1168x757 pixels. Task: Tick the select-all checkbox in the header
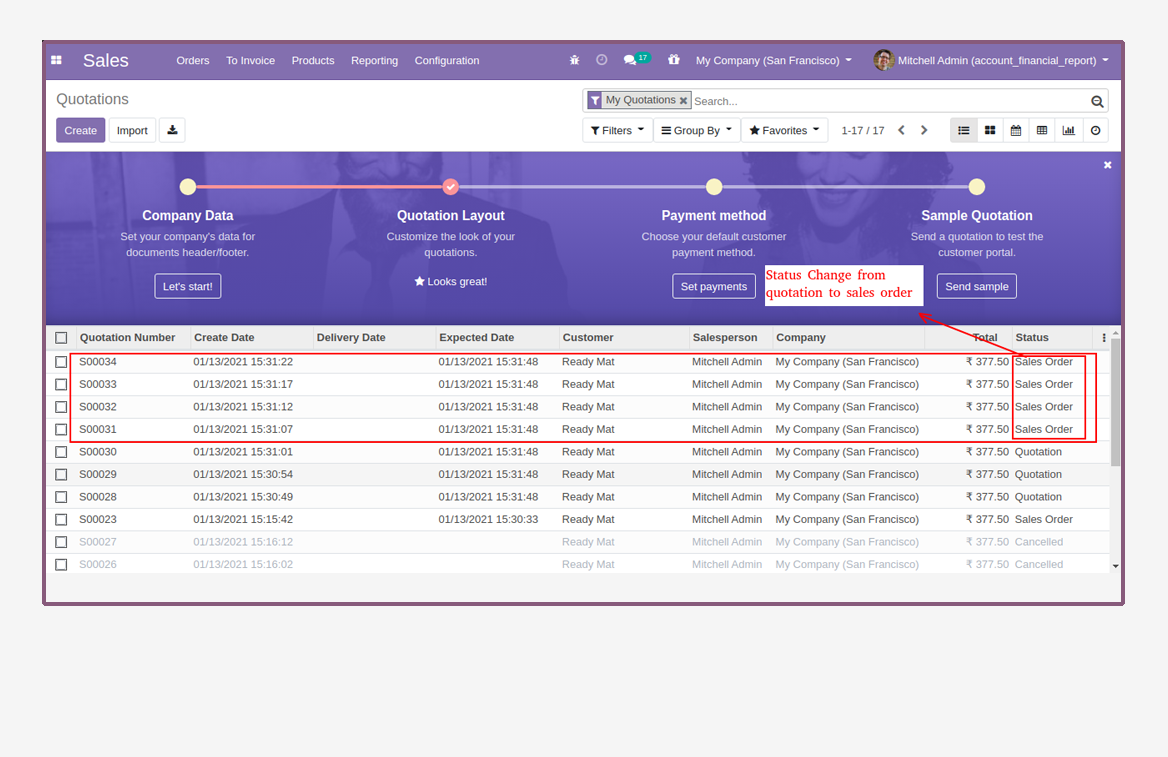coord(61,338)
